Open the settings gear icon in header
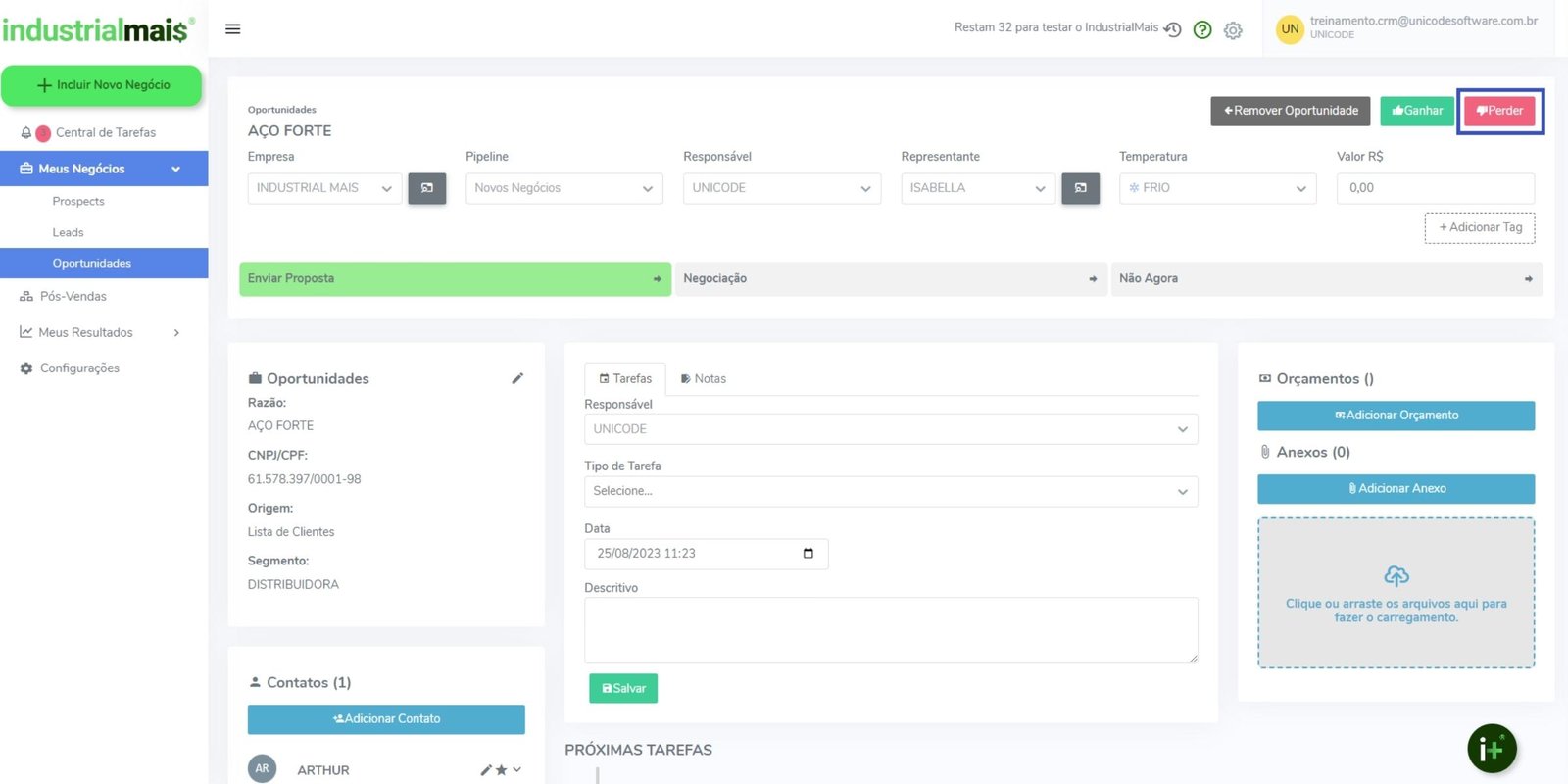Screen dimensions: 1568x784 pyautogui.click(x=1233, y=30)
